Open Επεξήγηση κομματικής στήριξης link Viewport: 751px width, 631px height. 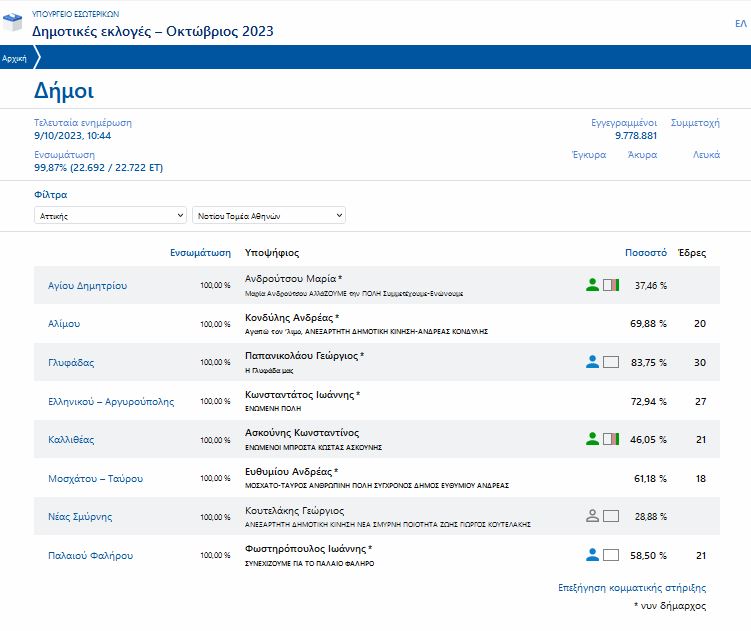(632, 588)
